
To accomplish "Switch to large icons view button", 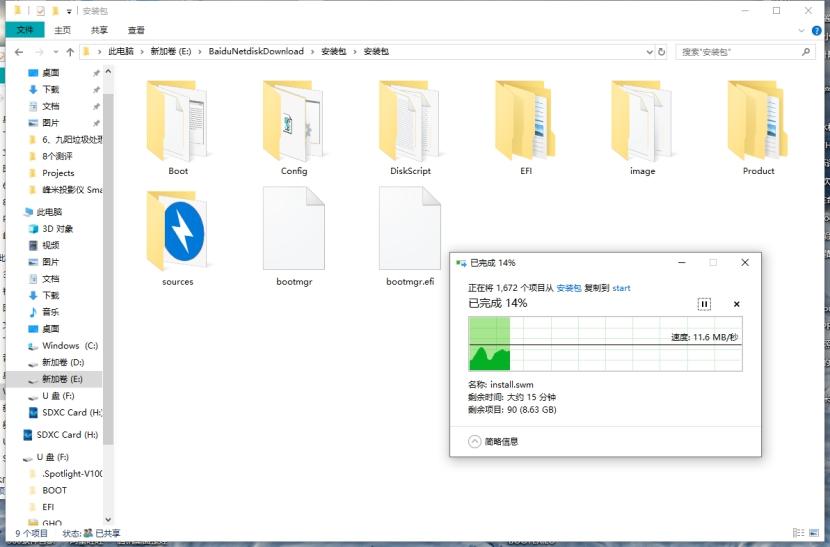I will pos(816,533).
